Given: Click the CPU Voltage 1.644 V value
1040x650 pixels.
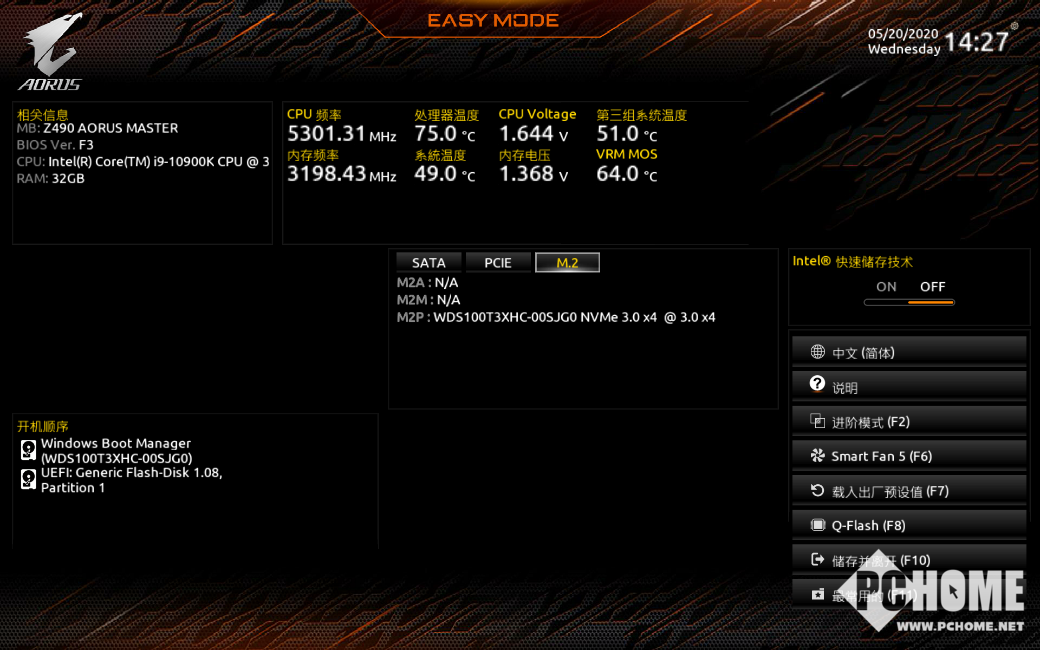Looking at the screenshot, I should (x=533, y=134).
